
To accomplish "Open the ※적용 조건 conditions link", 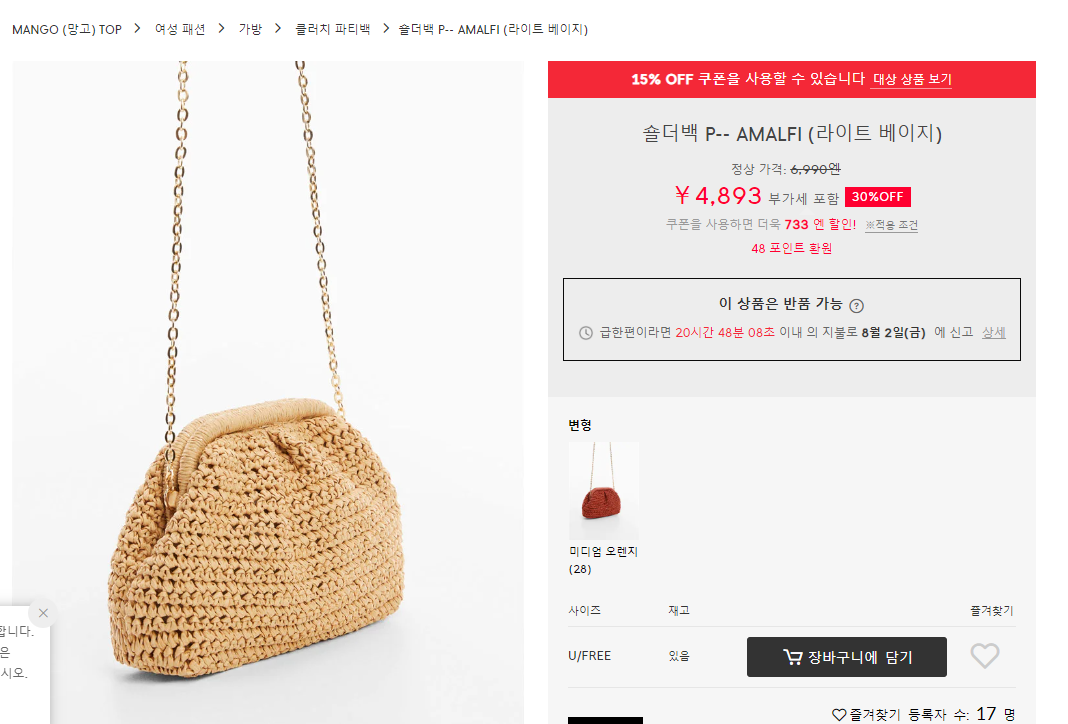I will pos(892,225).
